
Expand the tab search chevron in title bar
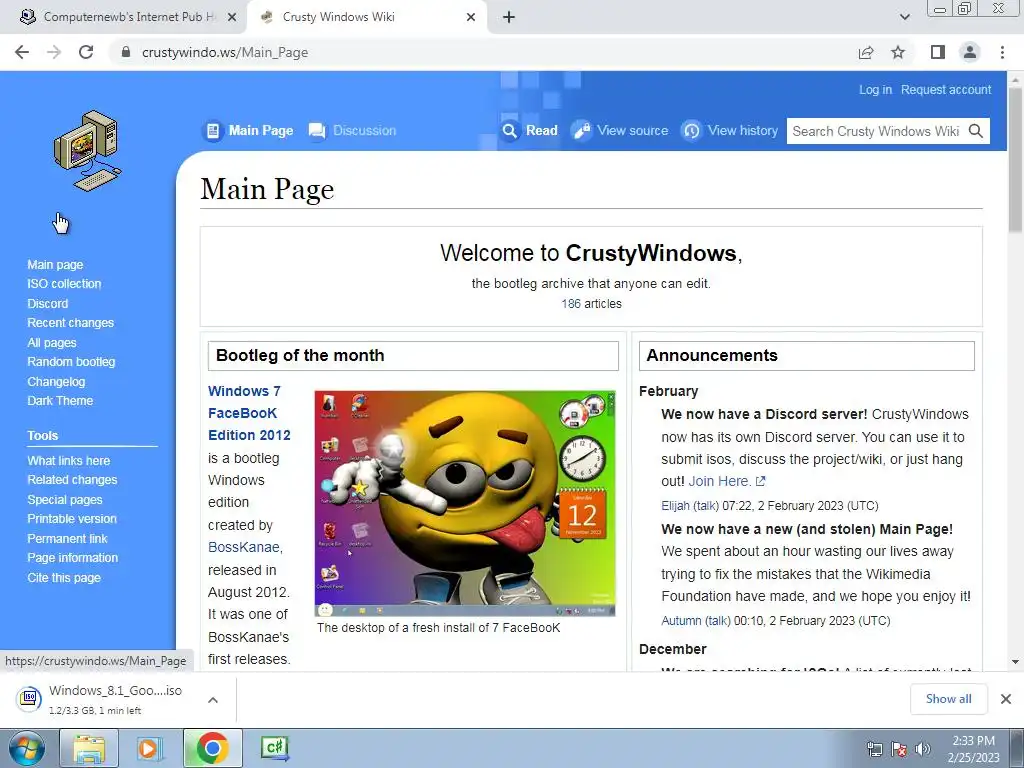904,17
